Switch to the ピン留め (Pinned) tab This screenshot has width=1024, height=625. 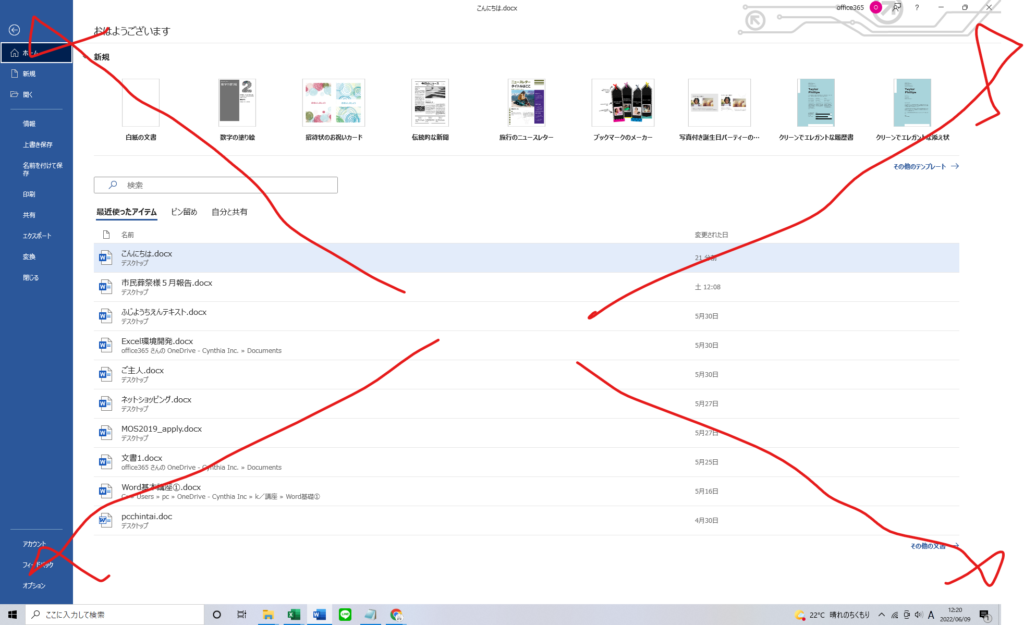pyautogui.click(x=184, y=212)
